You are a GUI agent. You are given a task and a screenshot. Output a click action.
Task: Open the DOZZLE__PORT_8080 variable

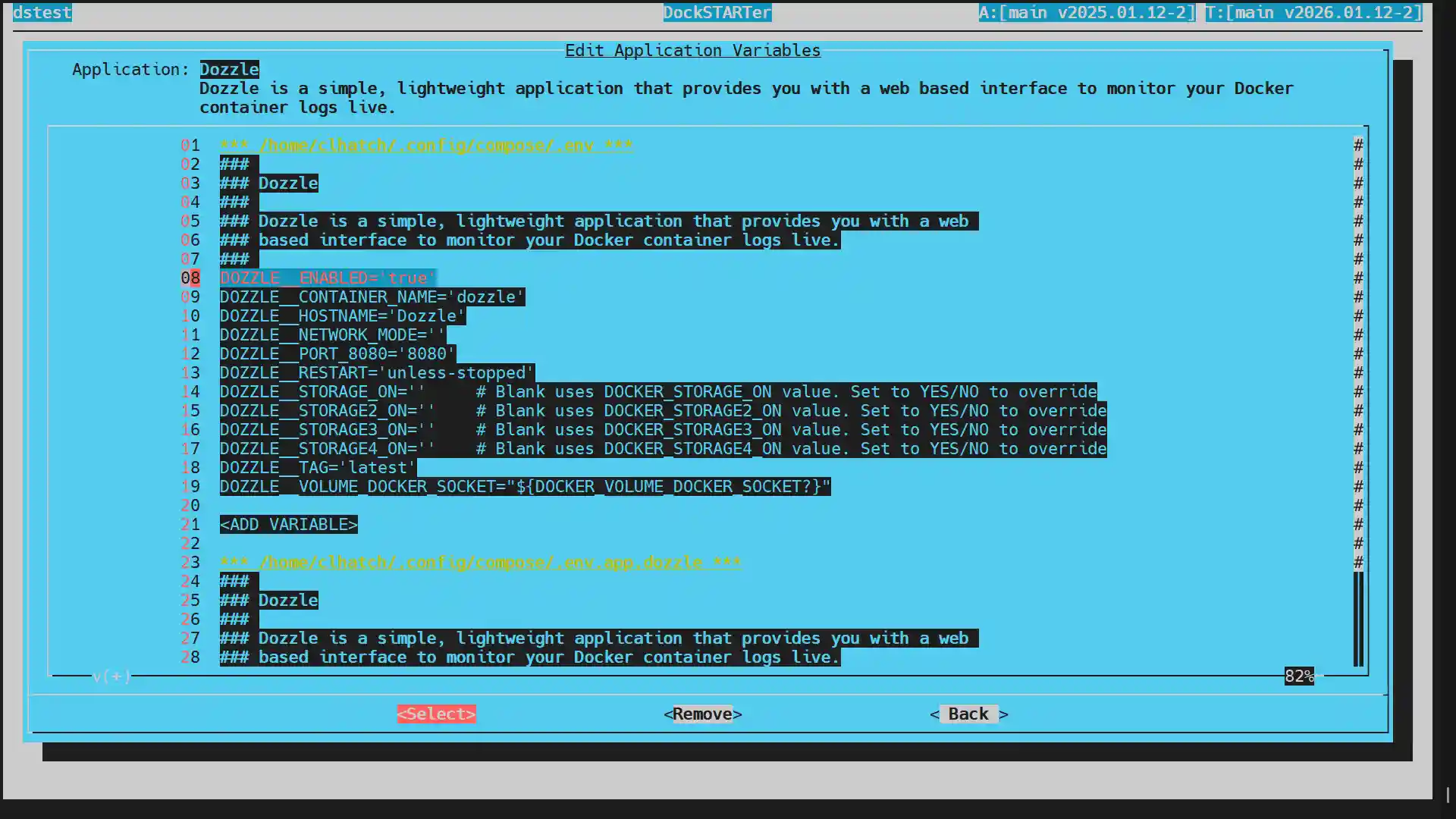click(337, 353)
